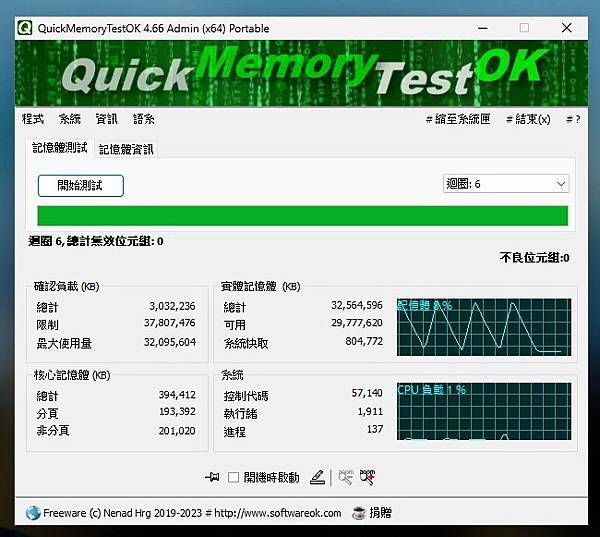This screenshot has width=600, height=537.
Task: Click the 不良位元組:0 text
Action: pyautogui.click(x=534, y=258)
